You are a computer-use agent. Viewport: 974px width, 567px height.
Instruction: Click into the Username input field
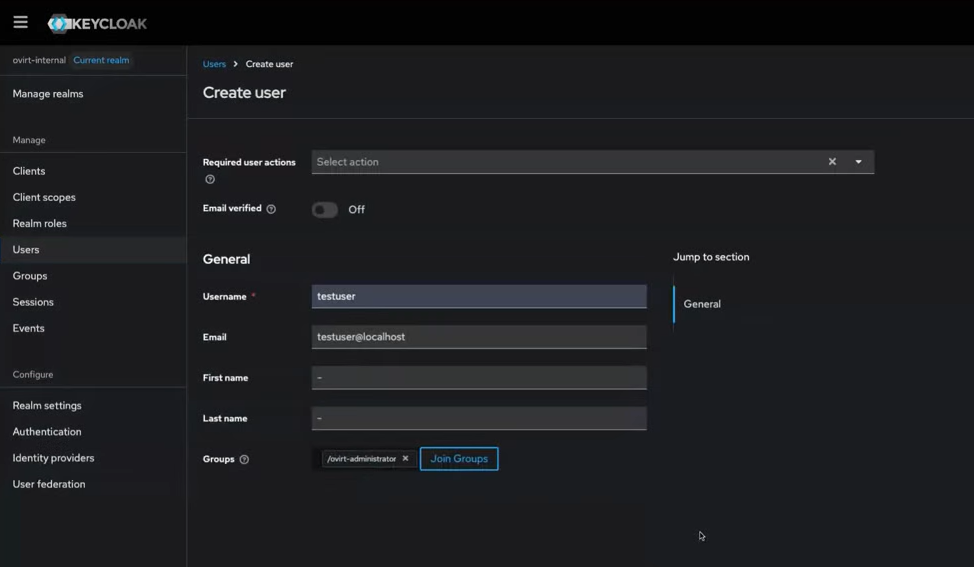pyautogui.click(x=479, y=296)
